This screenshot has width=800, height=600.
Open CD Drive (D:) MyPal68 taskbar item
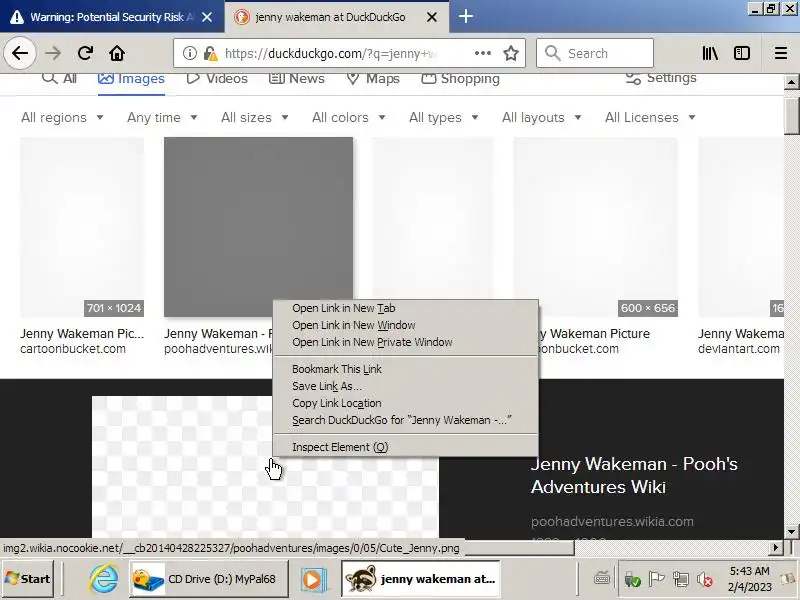point(208,579)
